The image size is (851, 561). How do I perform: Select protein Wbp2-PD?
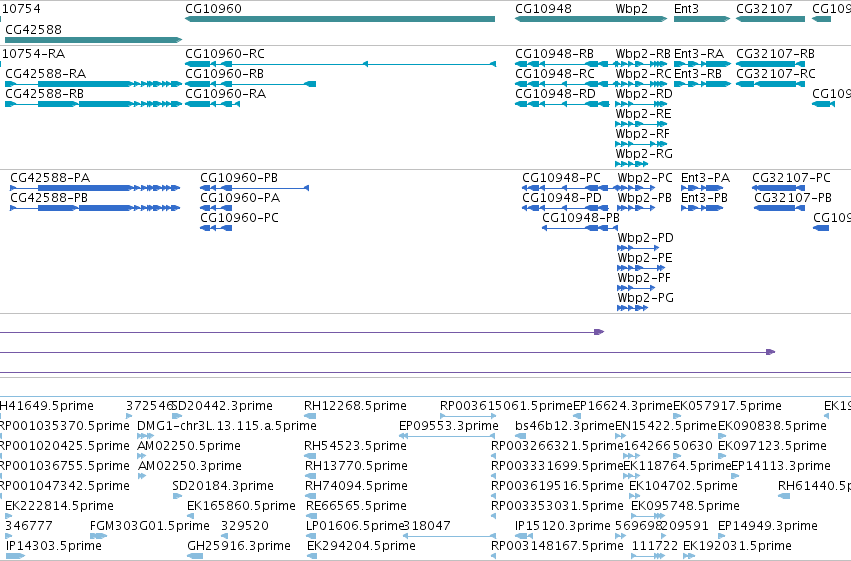[645, 238]
